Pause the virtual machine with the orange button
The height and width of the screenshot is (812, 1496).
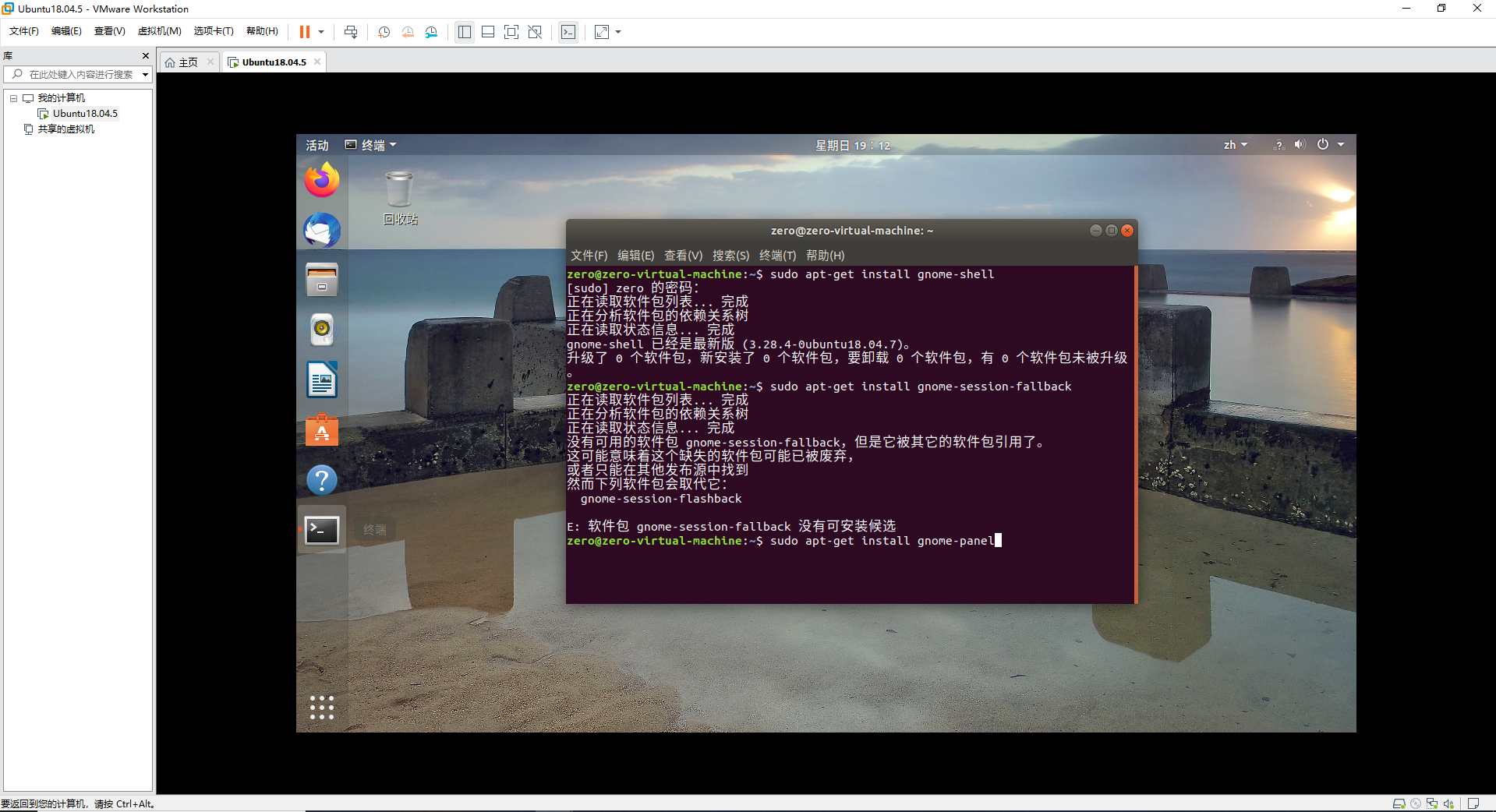(305, 32)
